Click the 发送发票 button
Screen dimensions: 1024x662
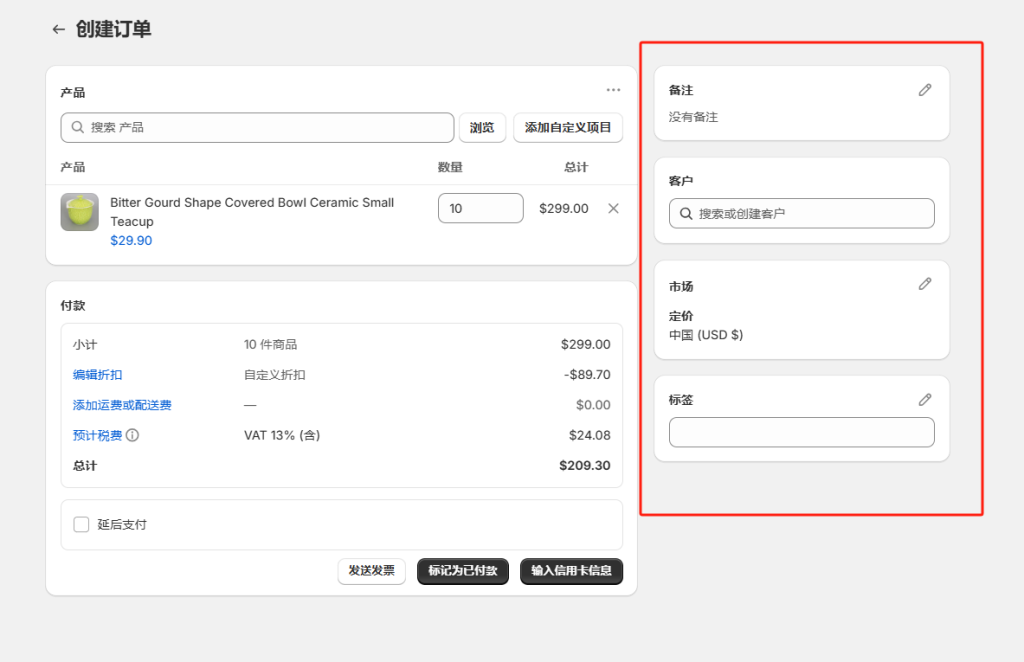pyautogui.click(x=371, y=571)
